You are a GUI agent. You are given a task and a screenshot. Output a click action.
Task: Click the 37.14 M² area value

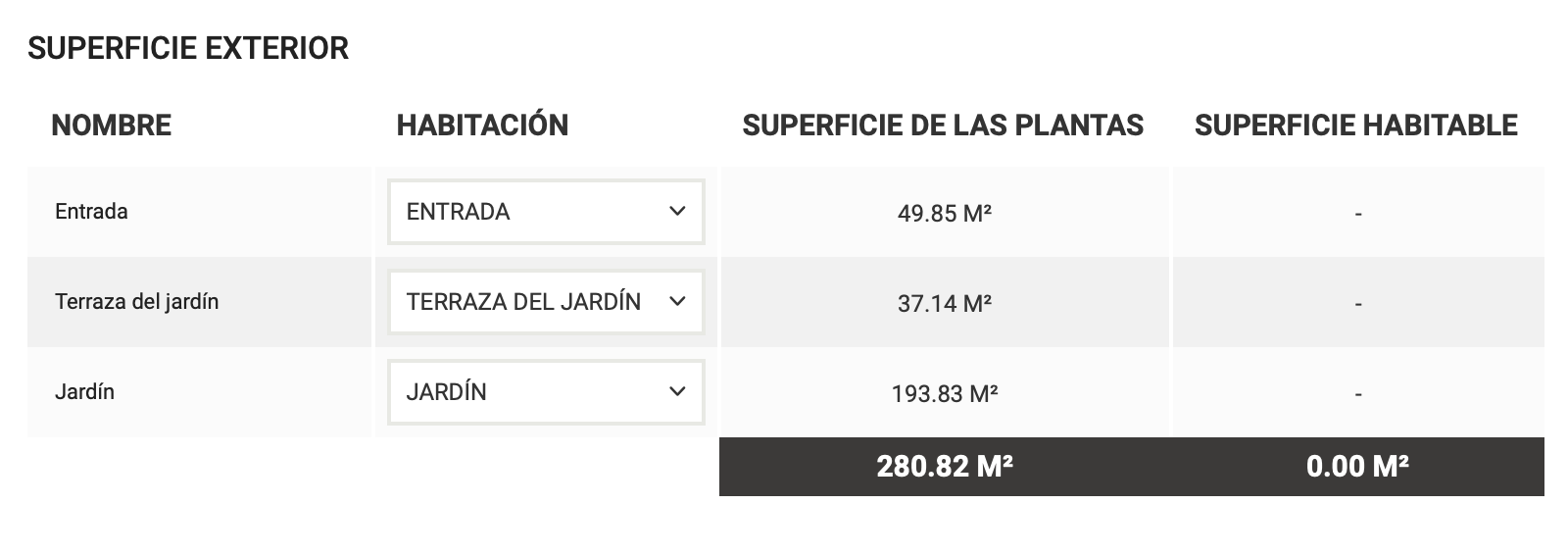(x=945, y=304)
